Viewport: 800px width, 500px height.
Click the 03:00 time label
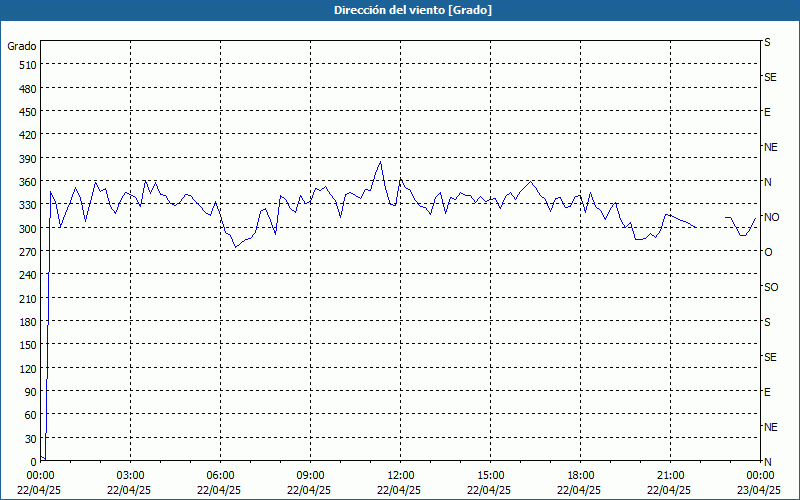[130, 476]
